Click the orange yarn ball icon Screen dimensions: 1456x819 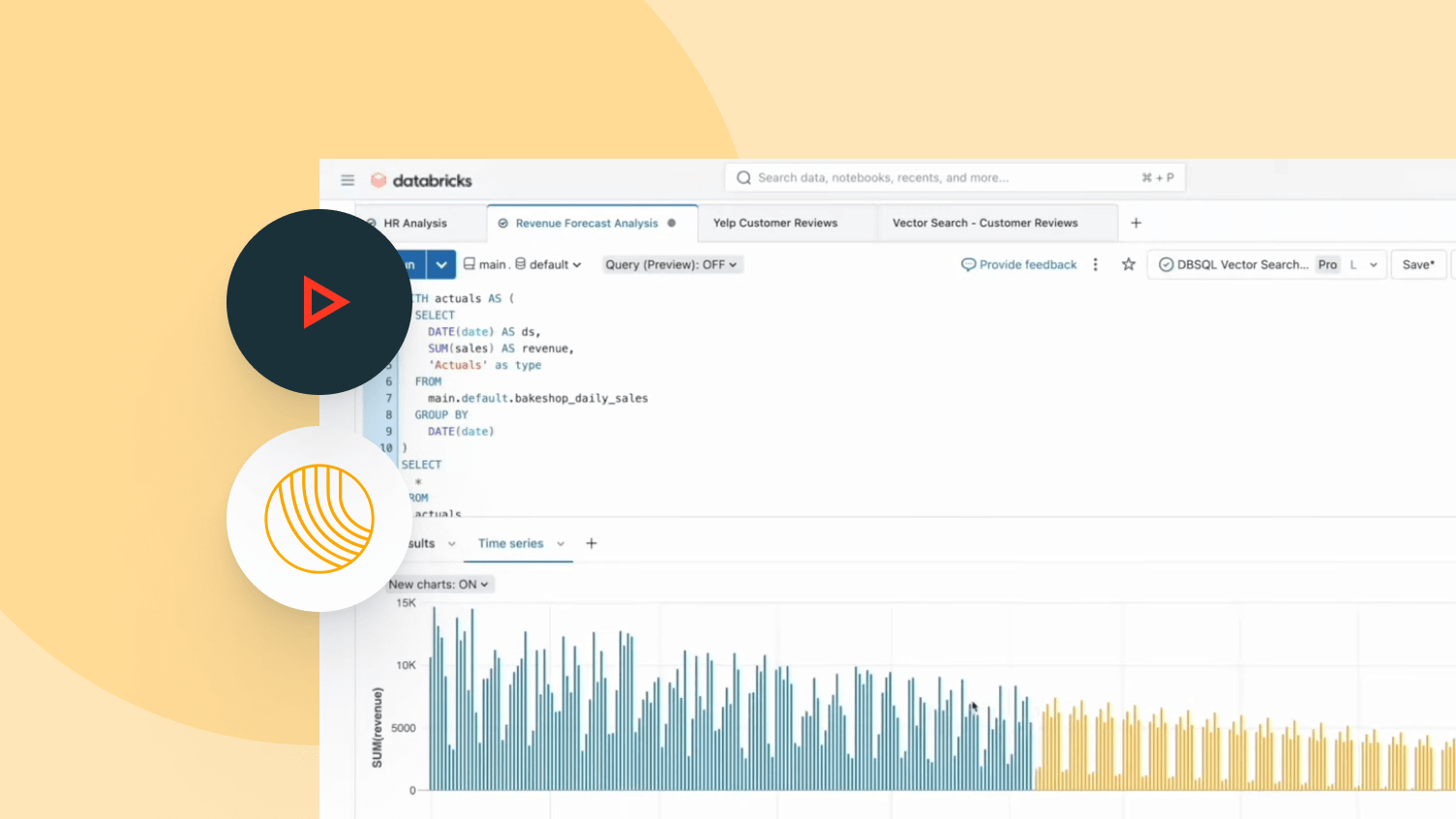[319, 519]
